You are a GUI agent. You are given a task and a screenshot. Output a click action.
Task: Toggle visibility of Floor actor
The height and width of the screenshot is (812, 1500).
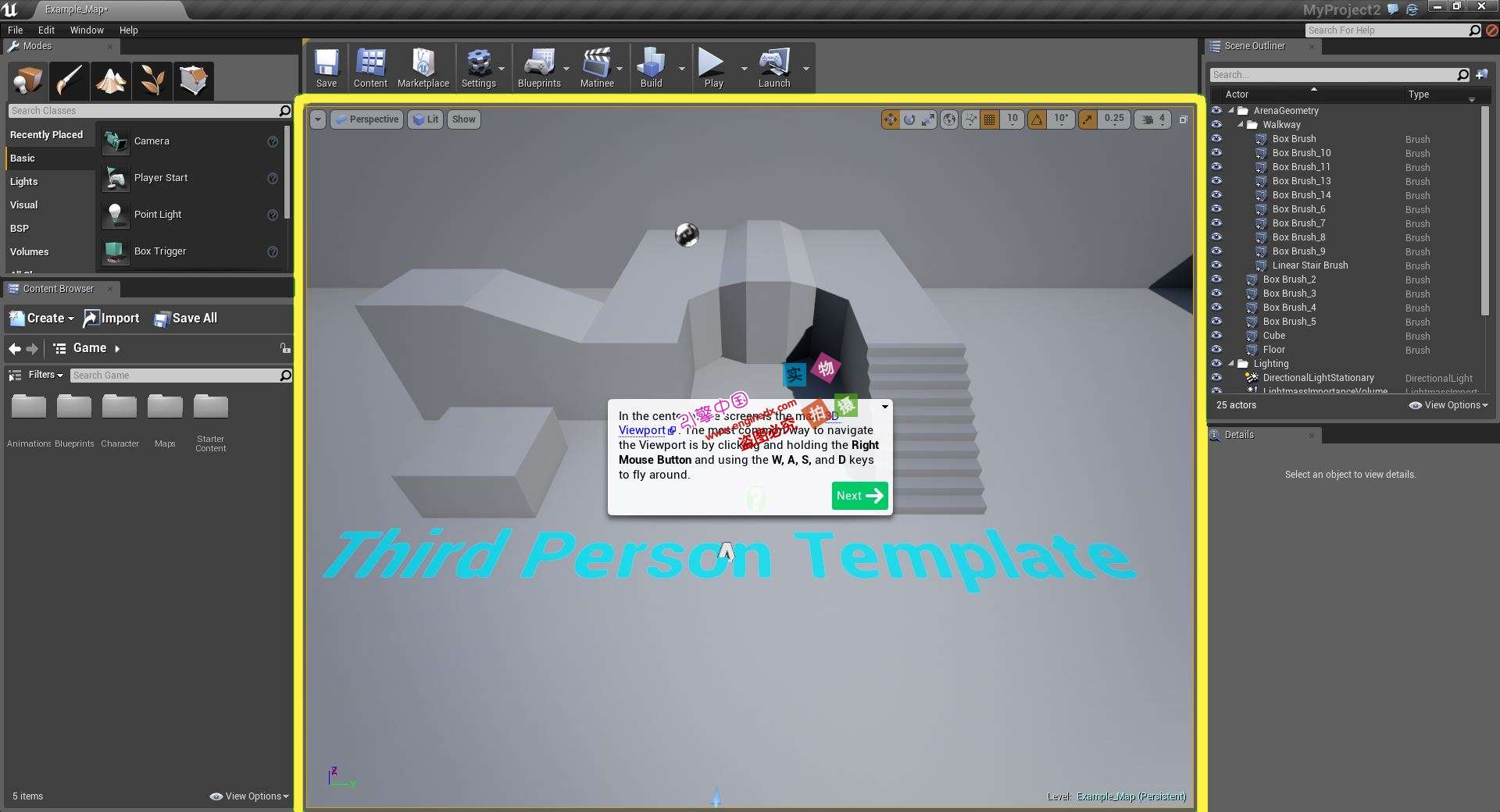(1216, 350)
